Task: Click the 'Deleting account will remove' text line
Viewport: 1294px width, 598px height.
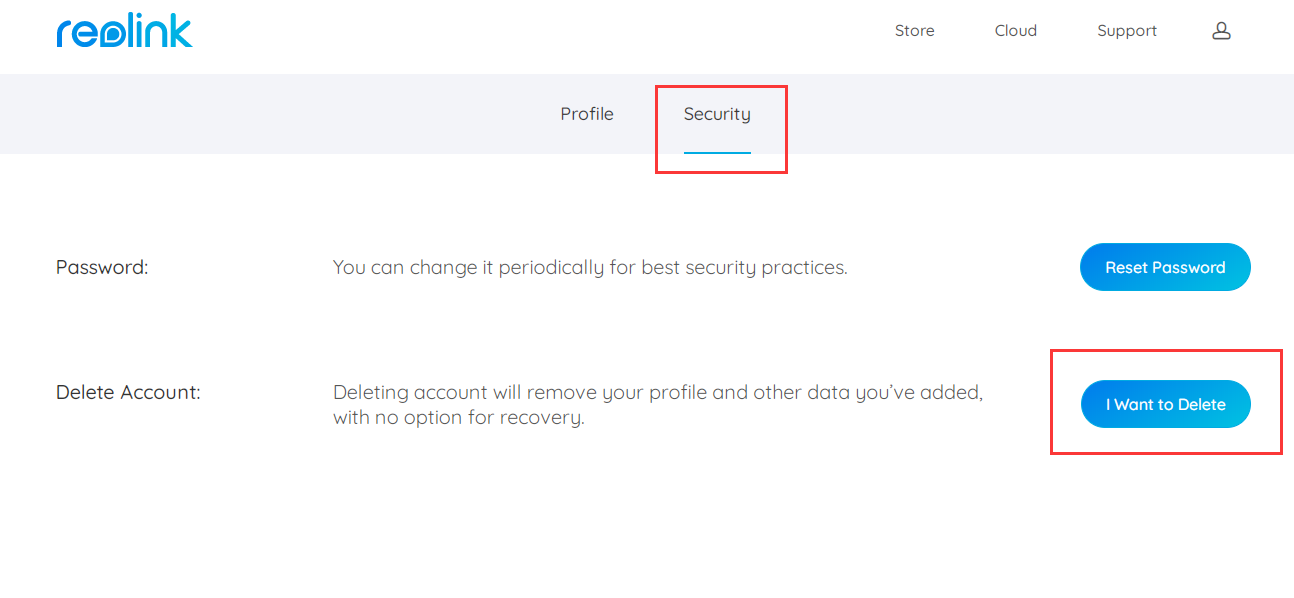Action: [658, 392]
